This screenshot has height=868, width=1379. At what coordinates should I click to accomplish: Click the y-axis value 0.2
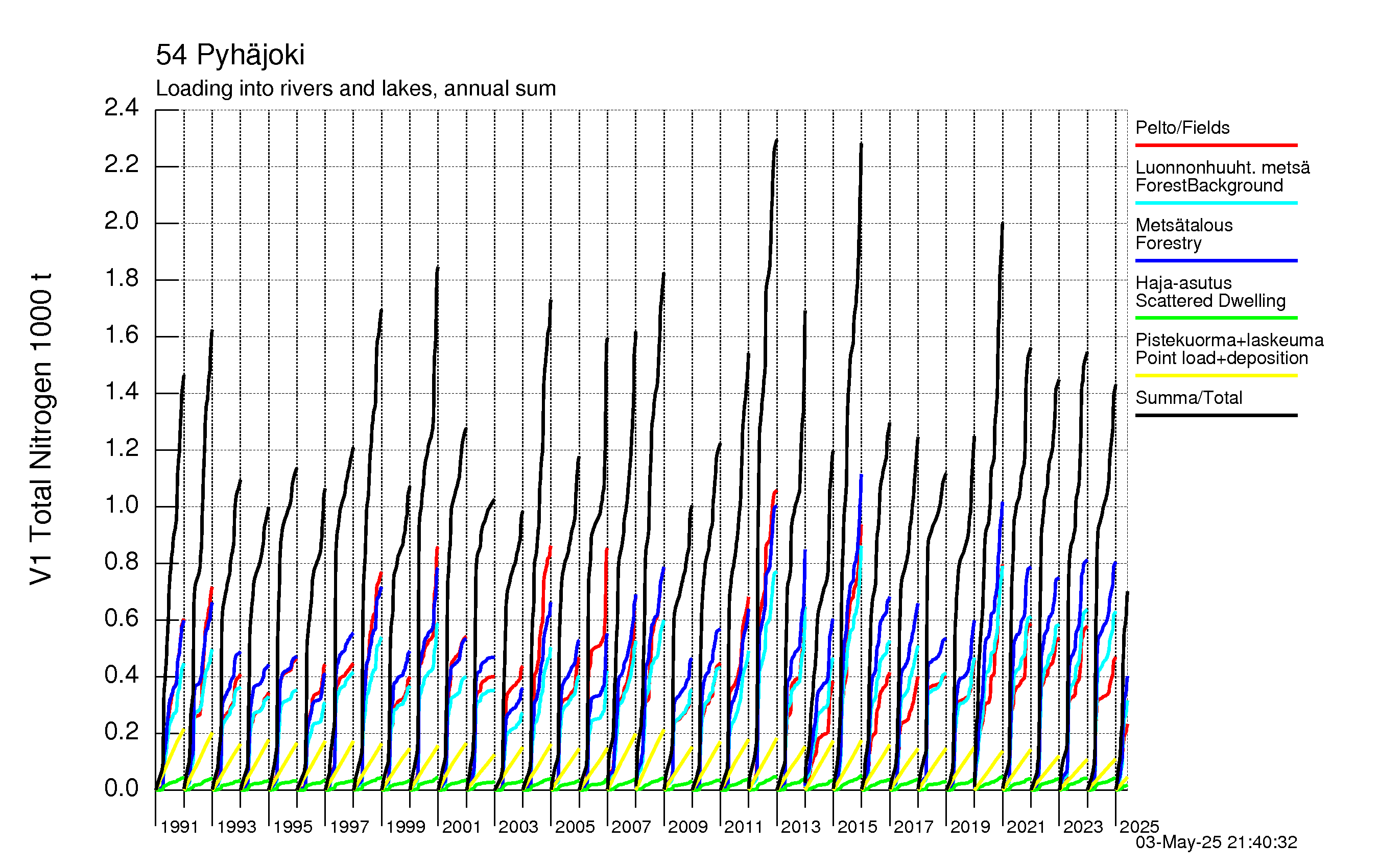[x=122, y=732]
